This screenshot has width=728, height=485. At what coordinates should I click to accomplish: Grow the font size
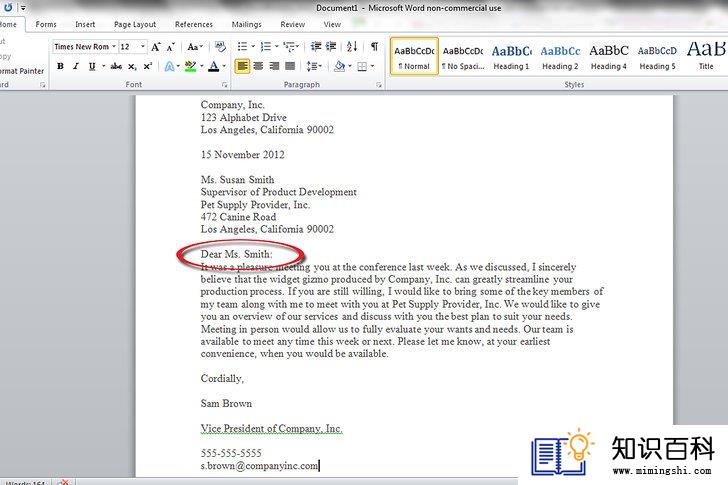click(156, 47)
